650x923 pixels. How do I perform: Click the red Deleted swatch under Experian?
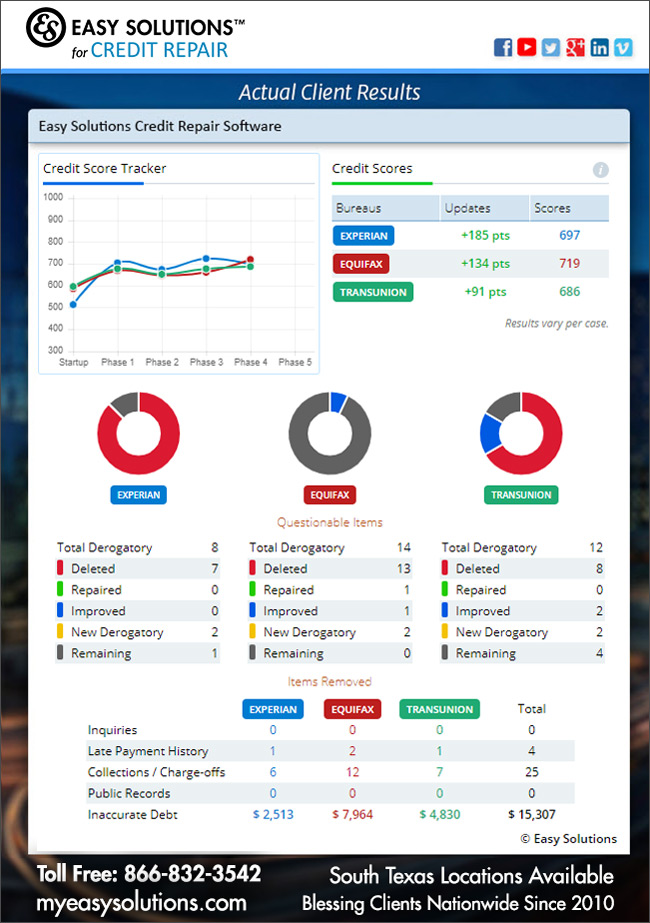(60, 568)
